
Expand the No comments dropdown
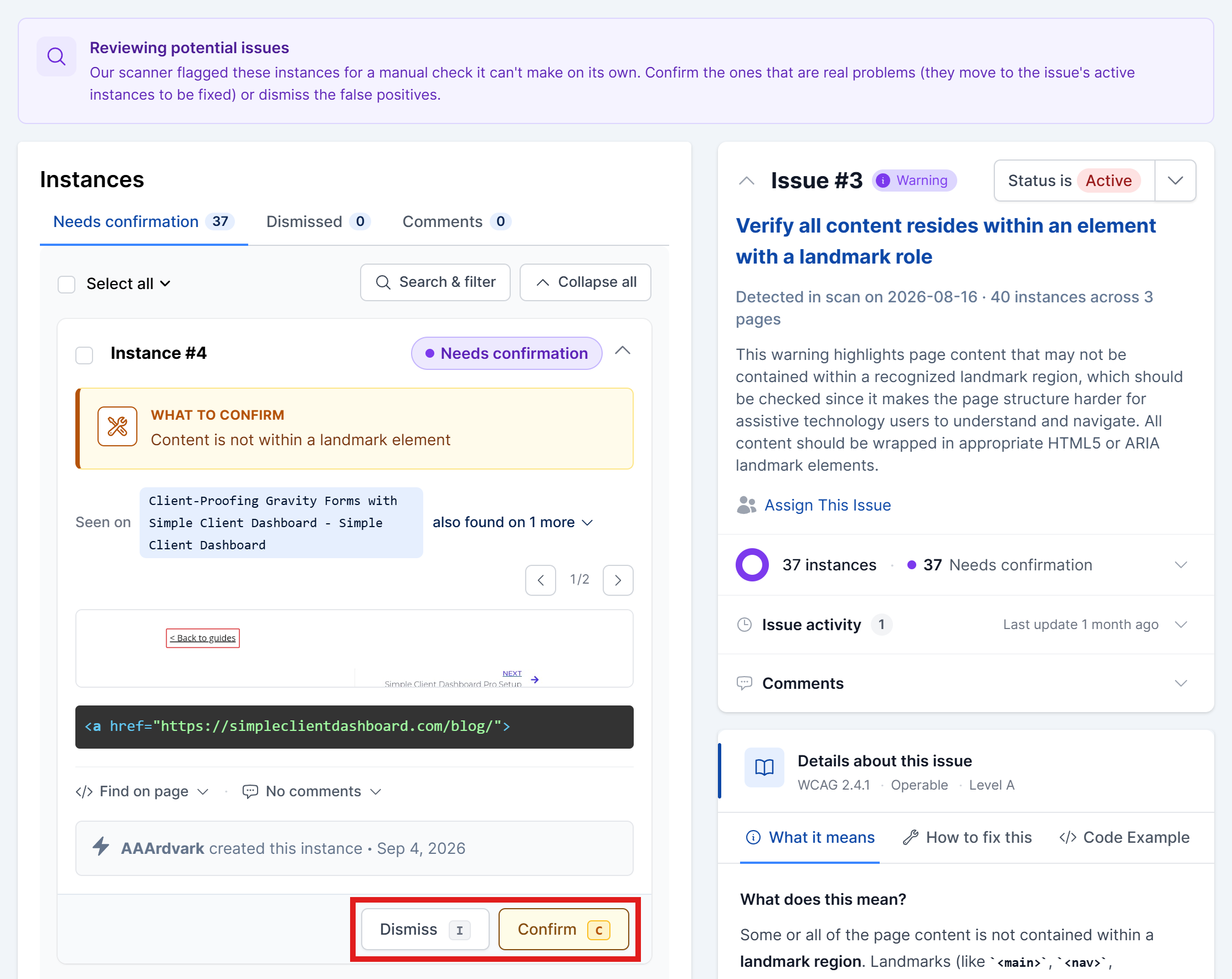tap(312, 792)
